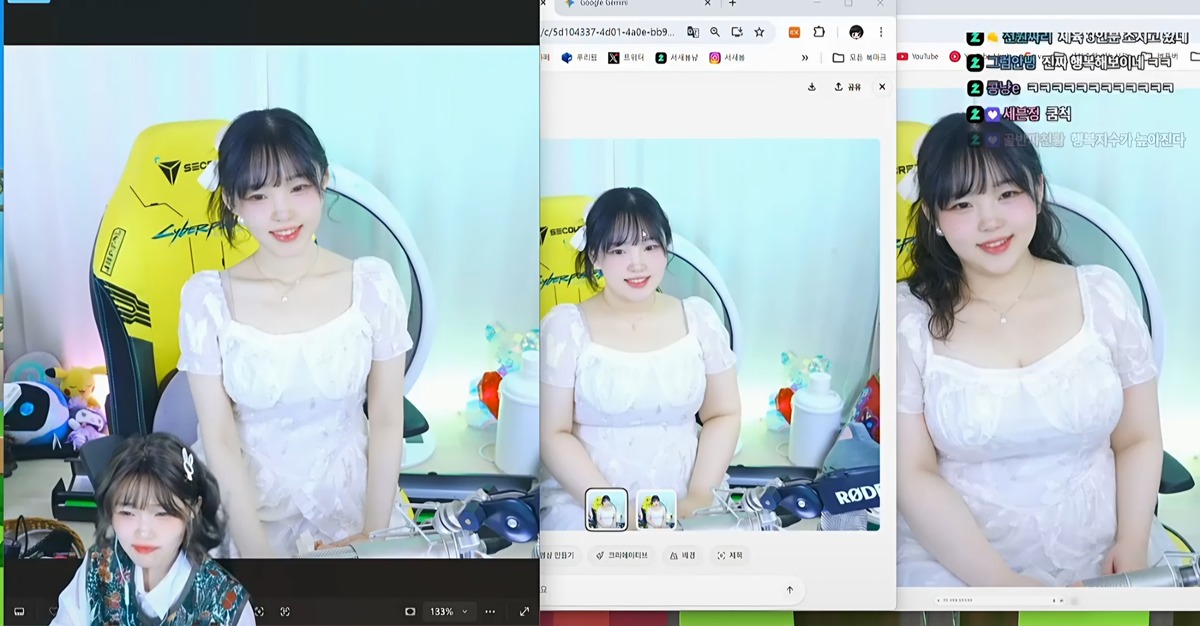Toggle the filmstrip view icon
Screen dimensions: 1200x626
[19, 611]
